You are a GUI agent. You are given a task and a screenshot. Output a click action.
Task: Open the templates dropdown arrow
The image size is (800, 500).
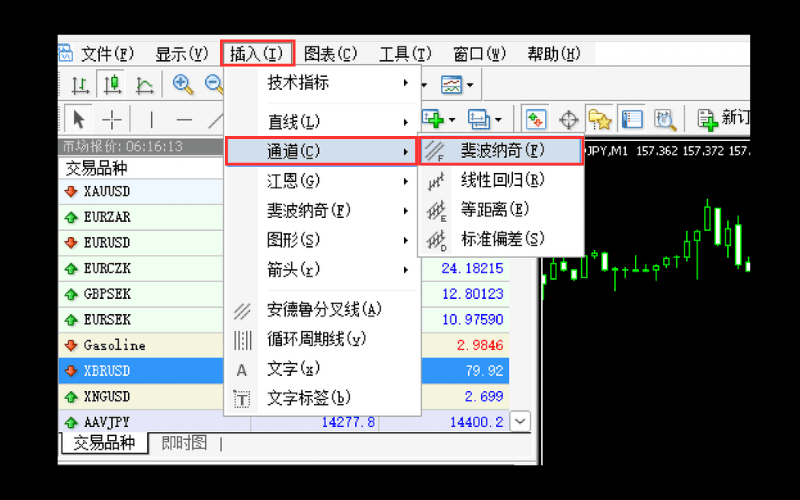click(x=470, y=85)
